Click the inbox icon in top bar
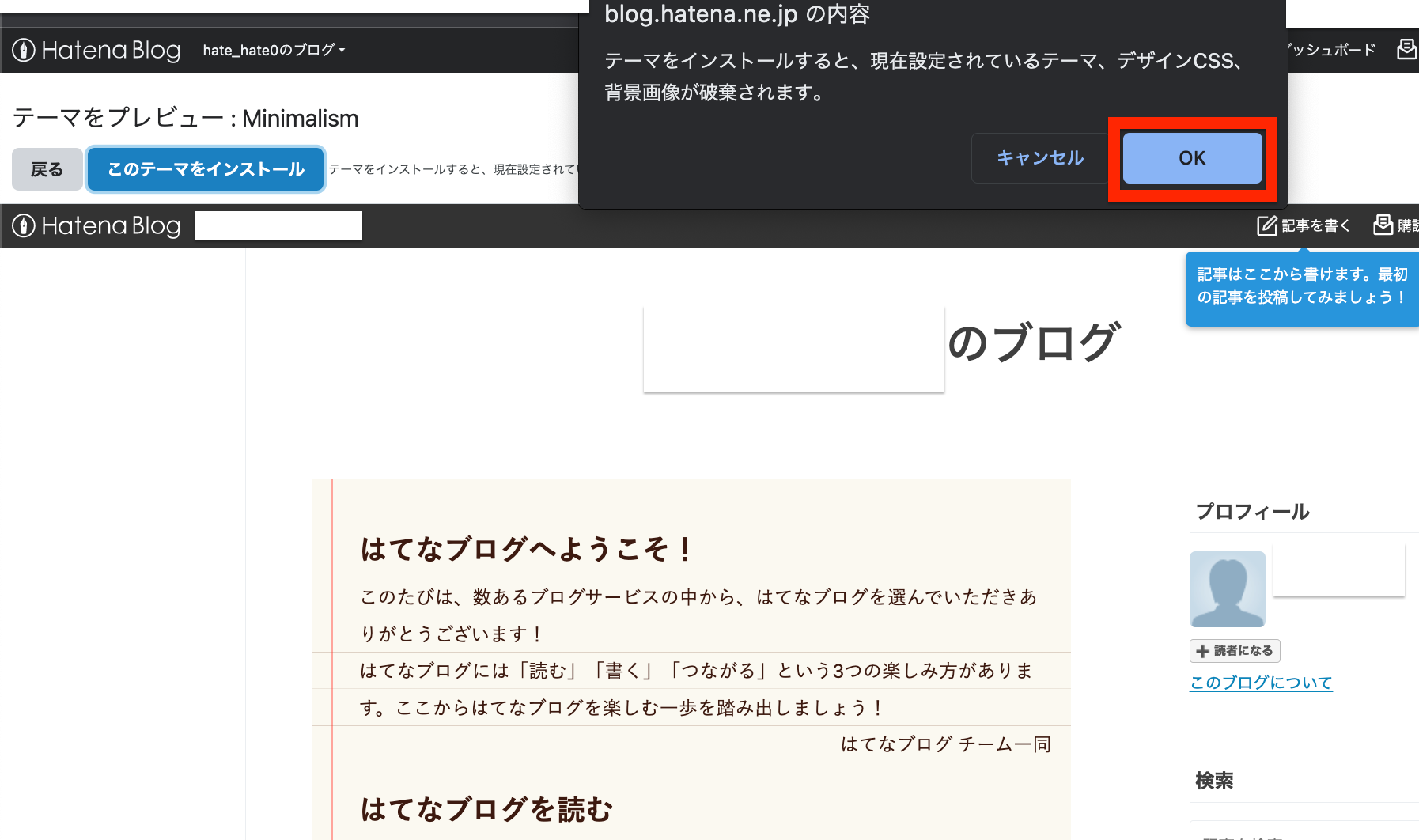Image resolution: width=1419 pixels, height=840 pixels. tap(1407, 49)
